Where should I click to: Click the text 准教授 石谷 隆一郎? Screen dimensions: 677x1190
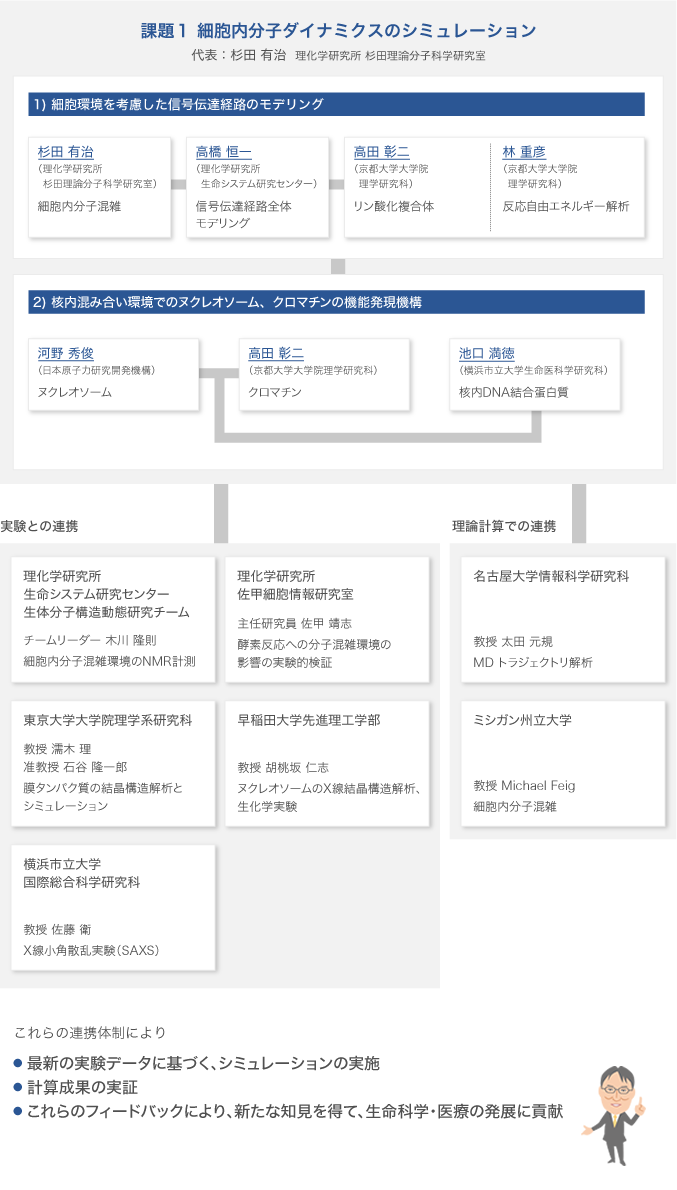(75, 767)
